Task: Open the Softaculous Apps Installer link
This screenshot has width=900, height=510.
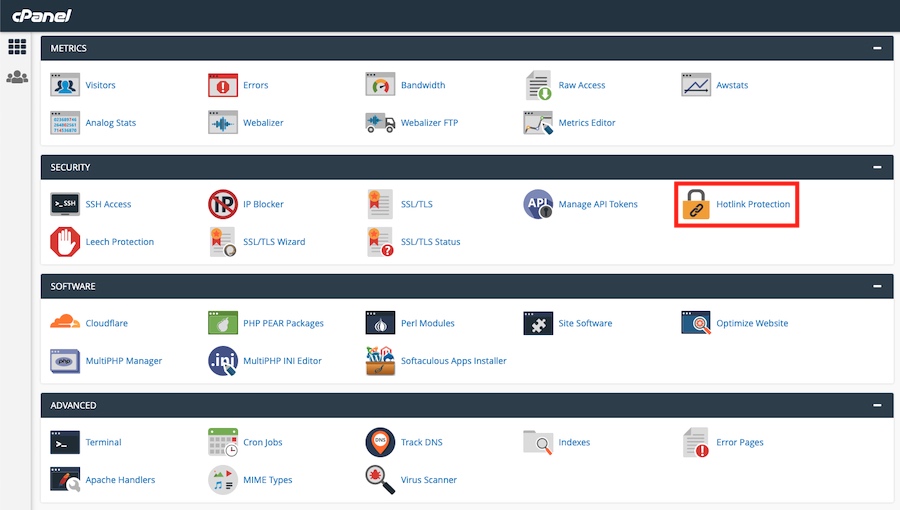Action: click(x=453, y=361)
